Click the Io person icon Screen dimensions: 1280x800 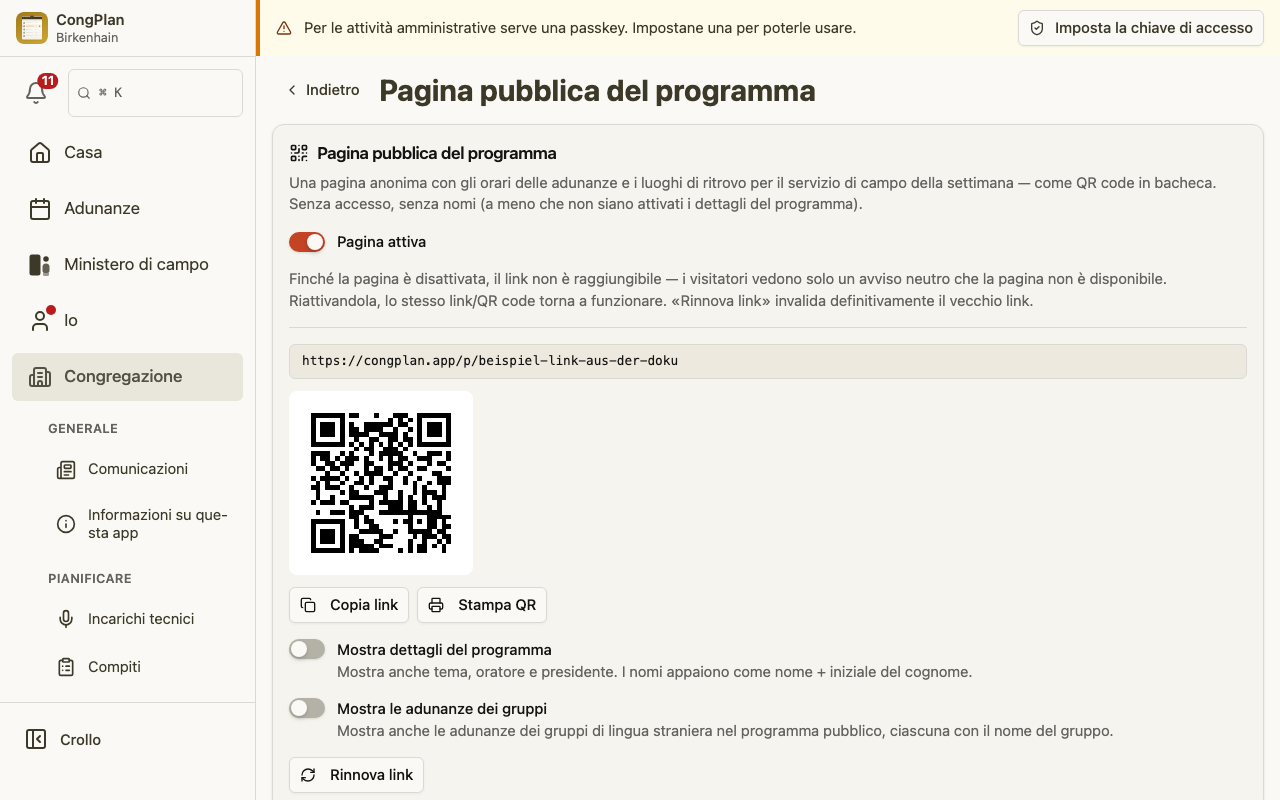[x=40, y=320]
